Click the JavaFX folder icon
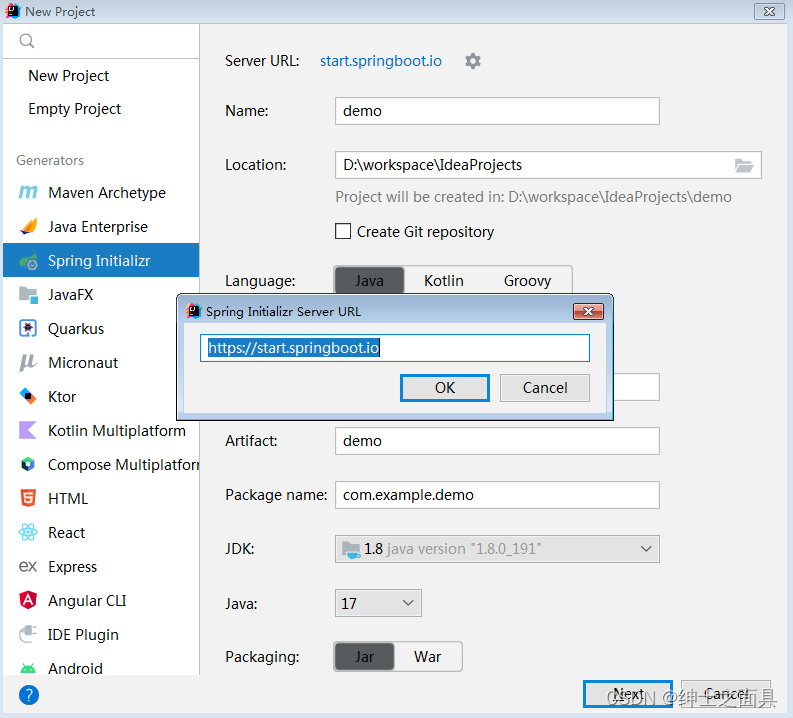793x718 pixels. (28, 295)
